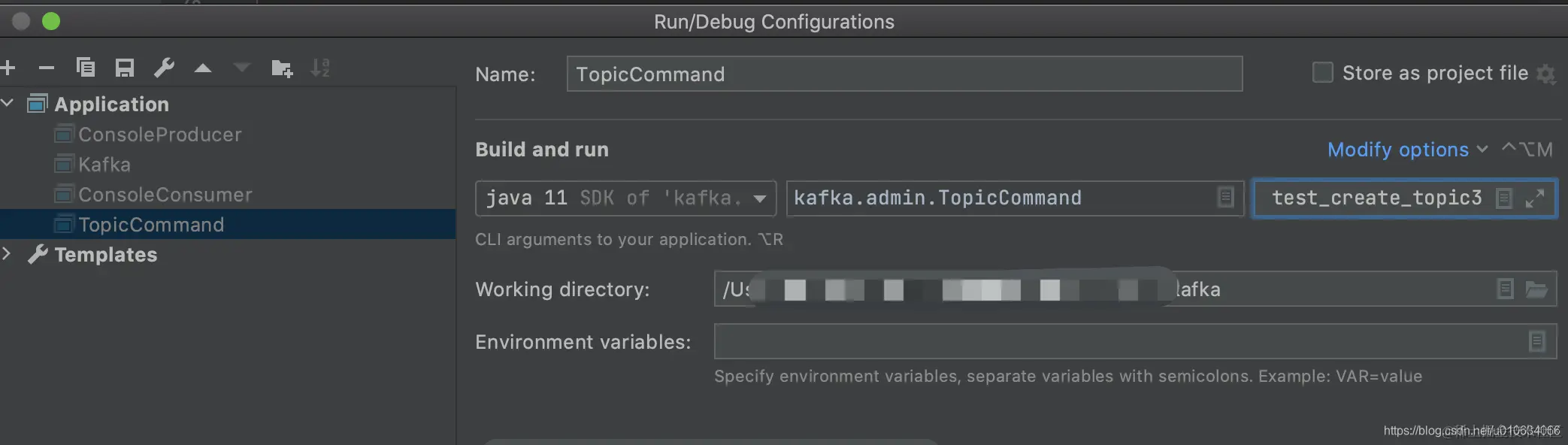Expand the Templates tree node
Screen dimensions: 1568x445
pyautogui.click(x=8, y=253)
